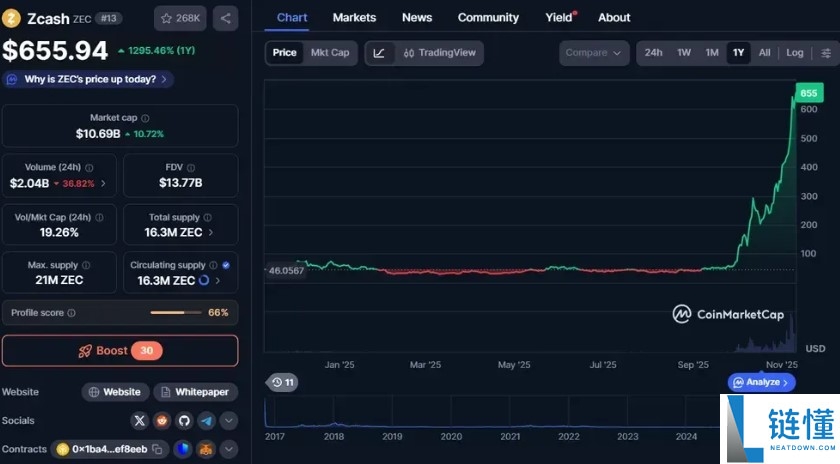Click the Analyze button
Screen dimensions: 840x464
pyautogui.click(x=762, y=383)
